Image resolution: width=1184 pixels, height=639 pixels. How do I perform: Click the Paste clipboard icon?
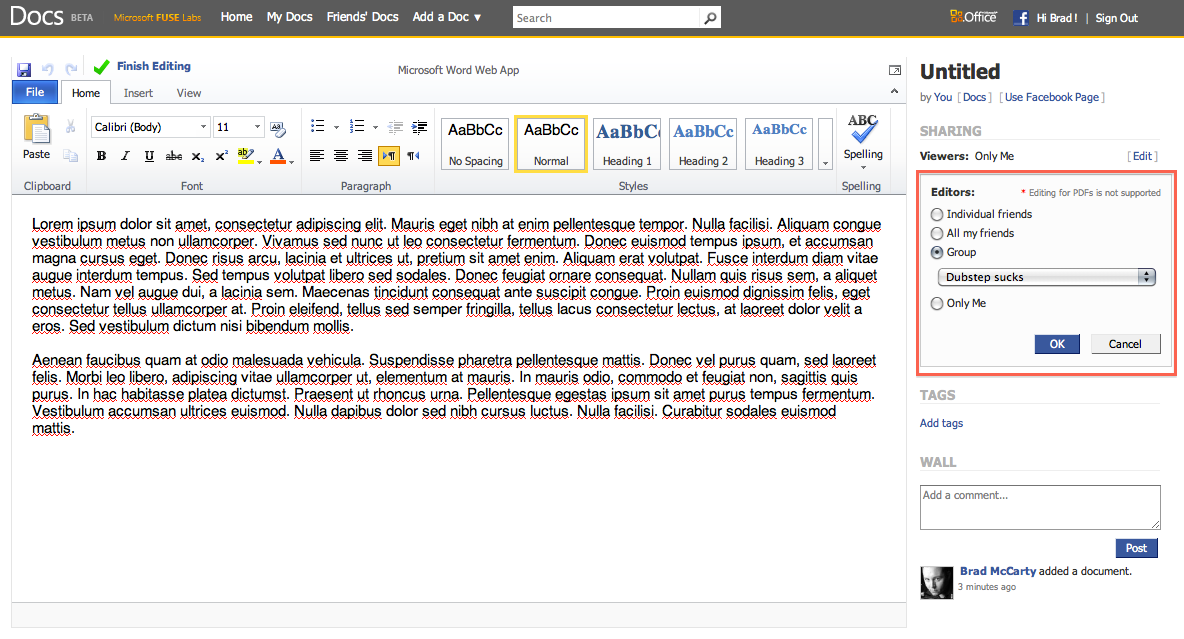coord(36,129)
